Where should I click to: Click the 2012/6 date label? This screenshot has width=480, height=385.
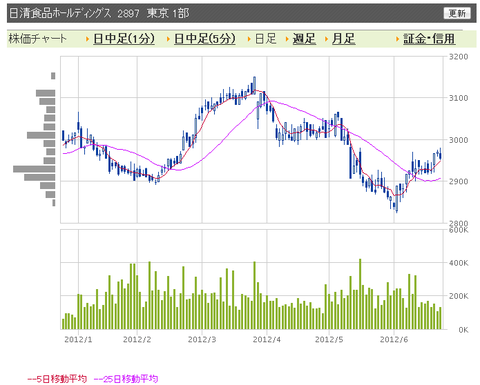[x=394, y=340]
